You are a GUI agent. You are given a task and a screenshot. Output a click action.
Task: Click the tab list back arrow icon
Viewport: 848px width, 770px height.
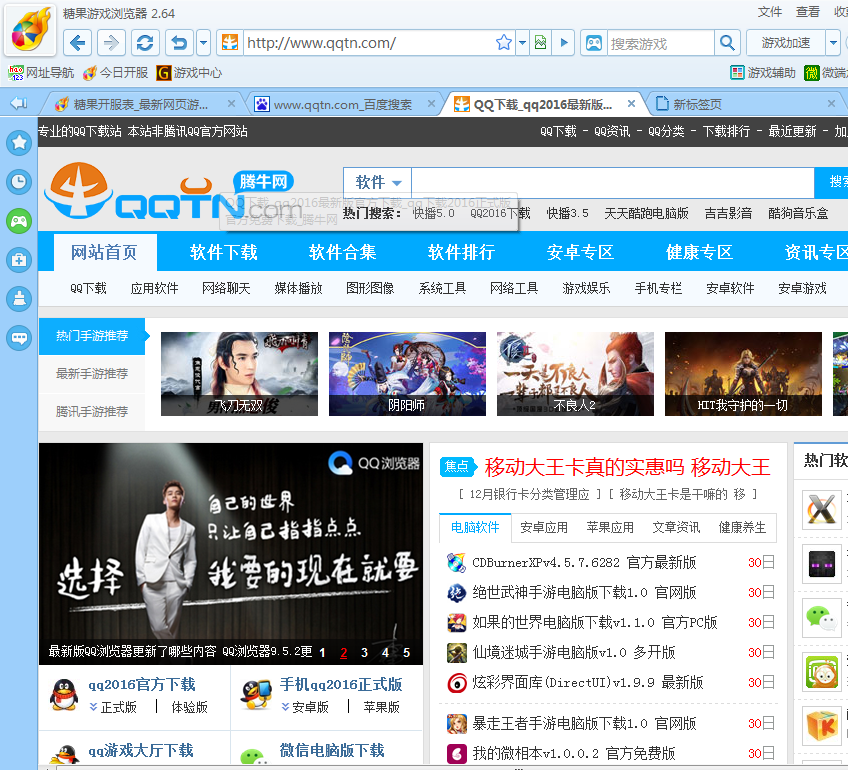pos(18,103)
